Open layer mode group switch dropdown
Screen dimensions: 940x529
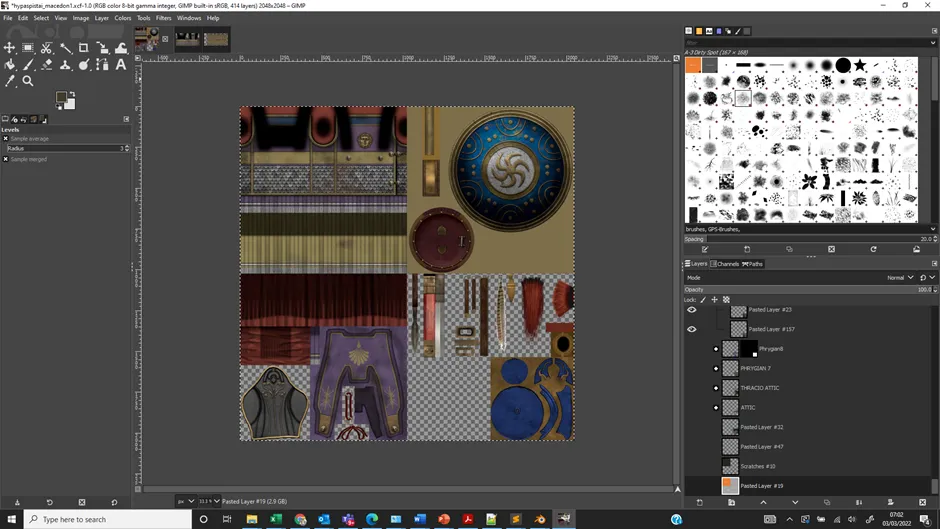[x=927, y=278]
